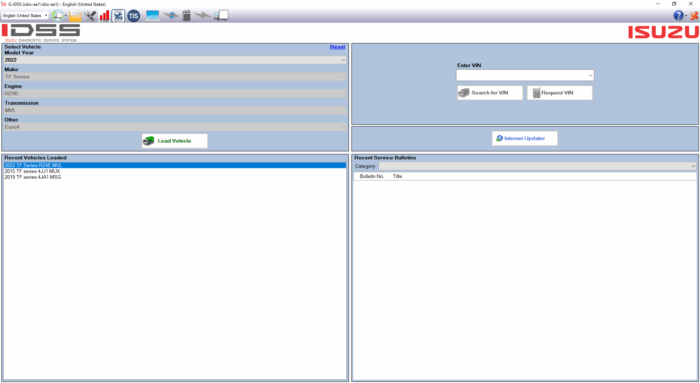
Task: Open the Transmission MVL dropdown
Action: pyautogui.click(x=175, y=110)
